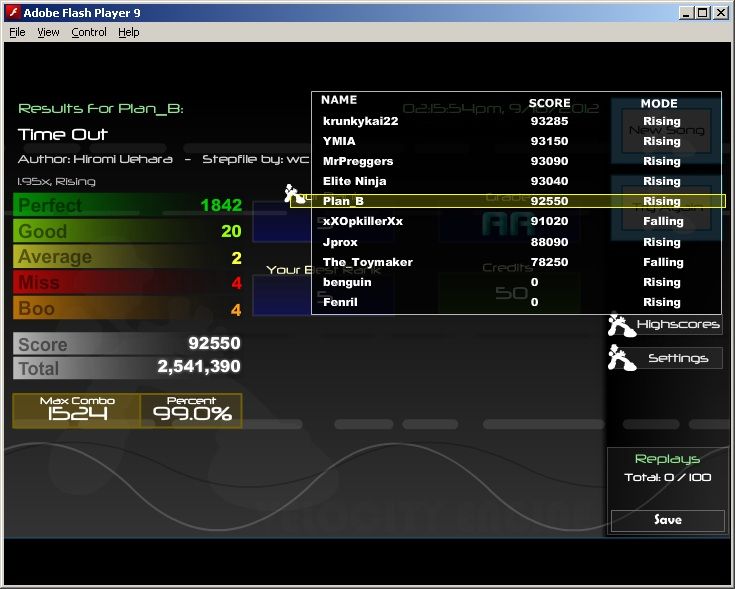Open the Control menu

point(89,32)
